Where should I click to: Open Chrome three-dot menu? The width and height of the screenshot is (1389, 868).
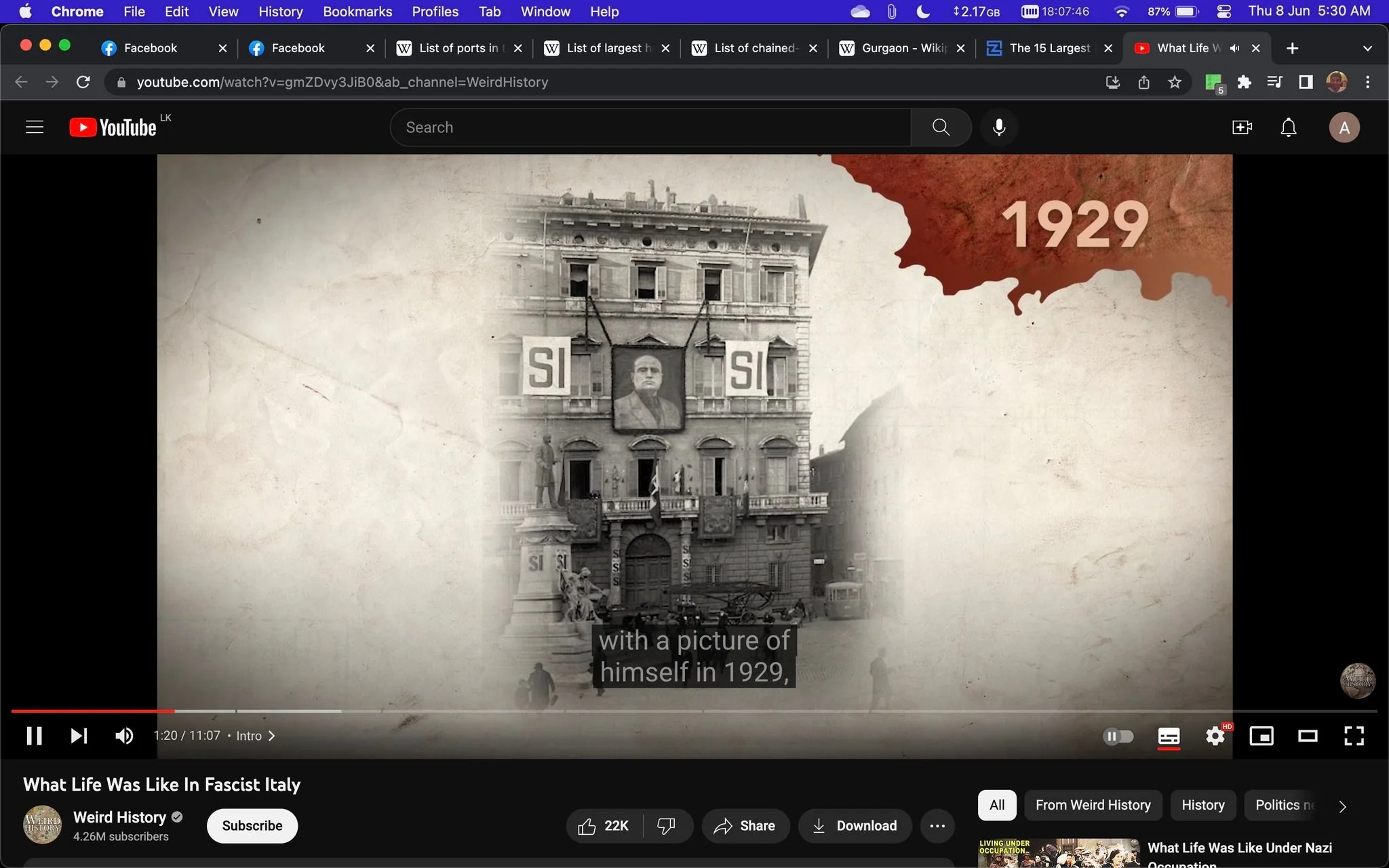click(1367, 82)
